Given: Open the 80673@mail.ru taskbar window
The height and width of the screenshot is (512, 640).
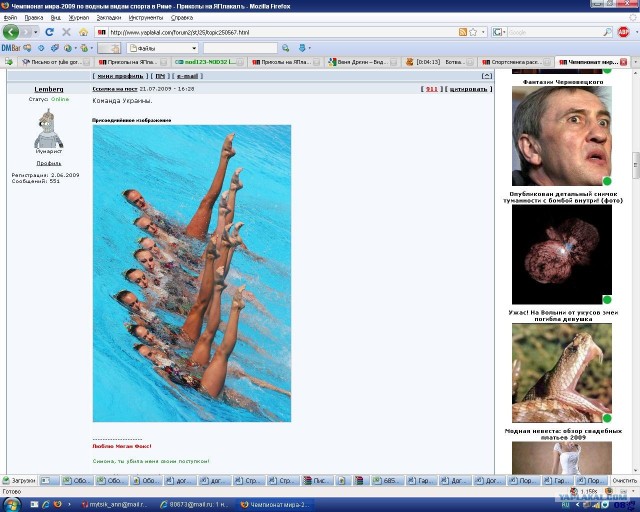Looking at the screenshot, I should (194, 505).
